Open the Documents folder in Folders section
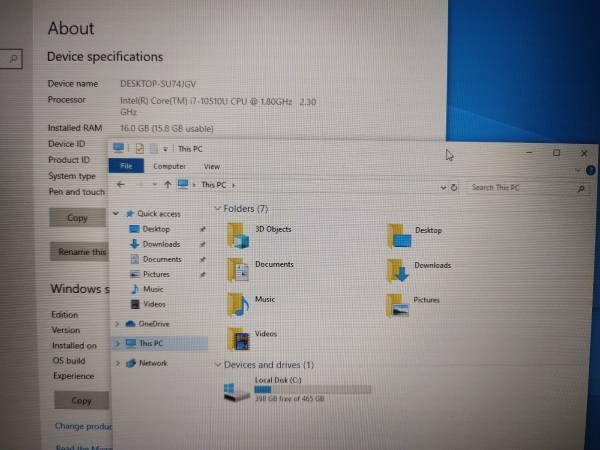 point(238,270)
